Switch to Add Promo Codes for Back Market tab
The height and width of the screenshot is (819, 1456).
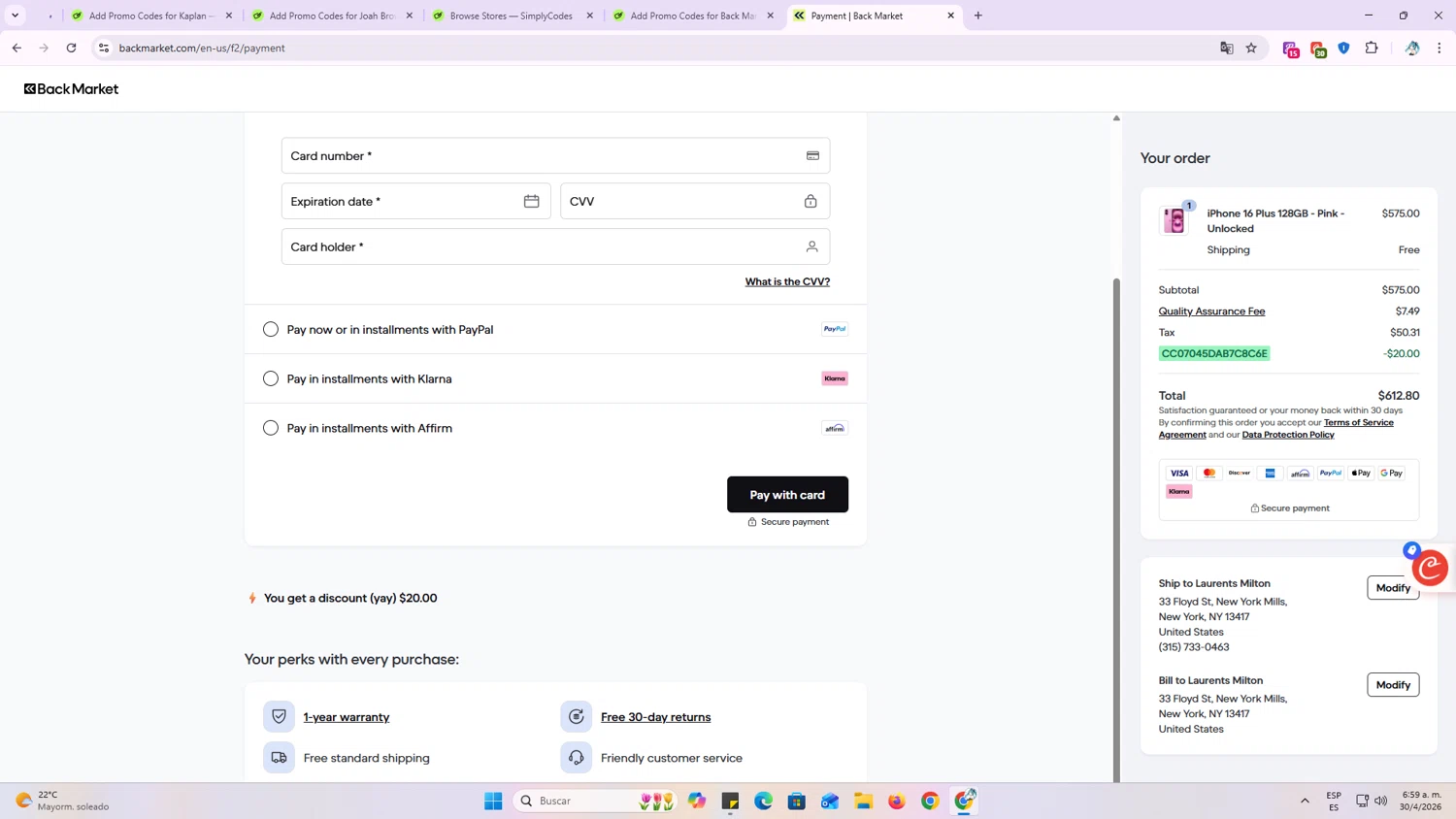[x=694, y=16]
